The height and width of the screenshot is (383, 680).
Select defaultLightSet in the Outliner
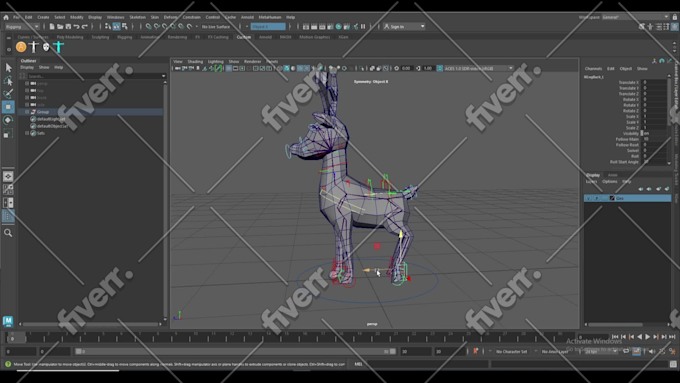[51, 119]
